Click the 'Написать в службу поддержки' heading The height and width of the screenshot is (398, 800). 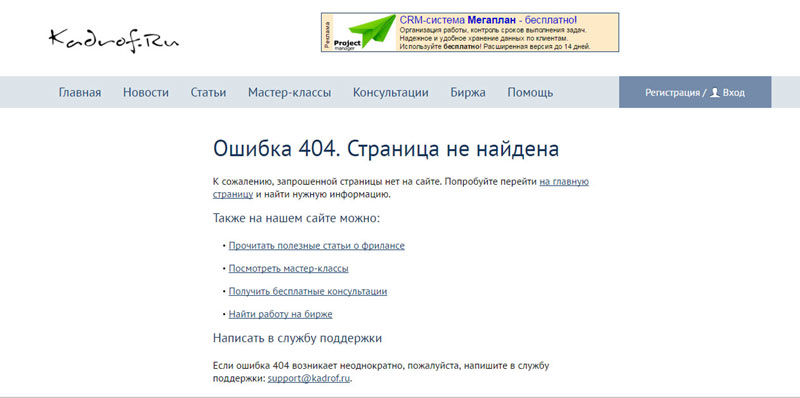[297, 338]
